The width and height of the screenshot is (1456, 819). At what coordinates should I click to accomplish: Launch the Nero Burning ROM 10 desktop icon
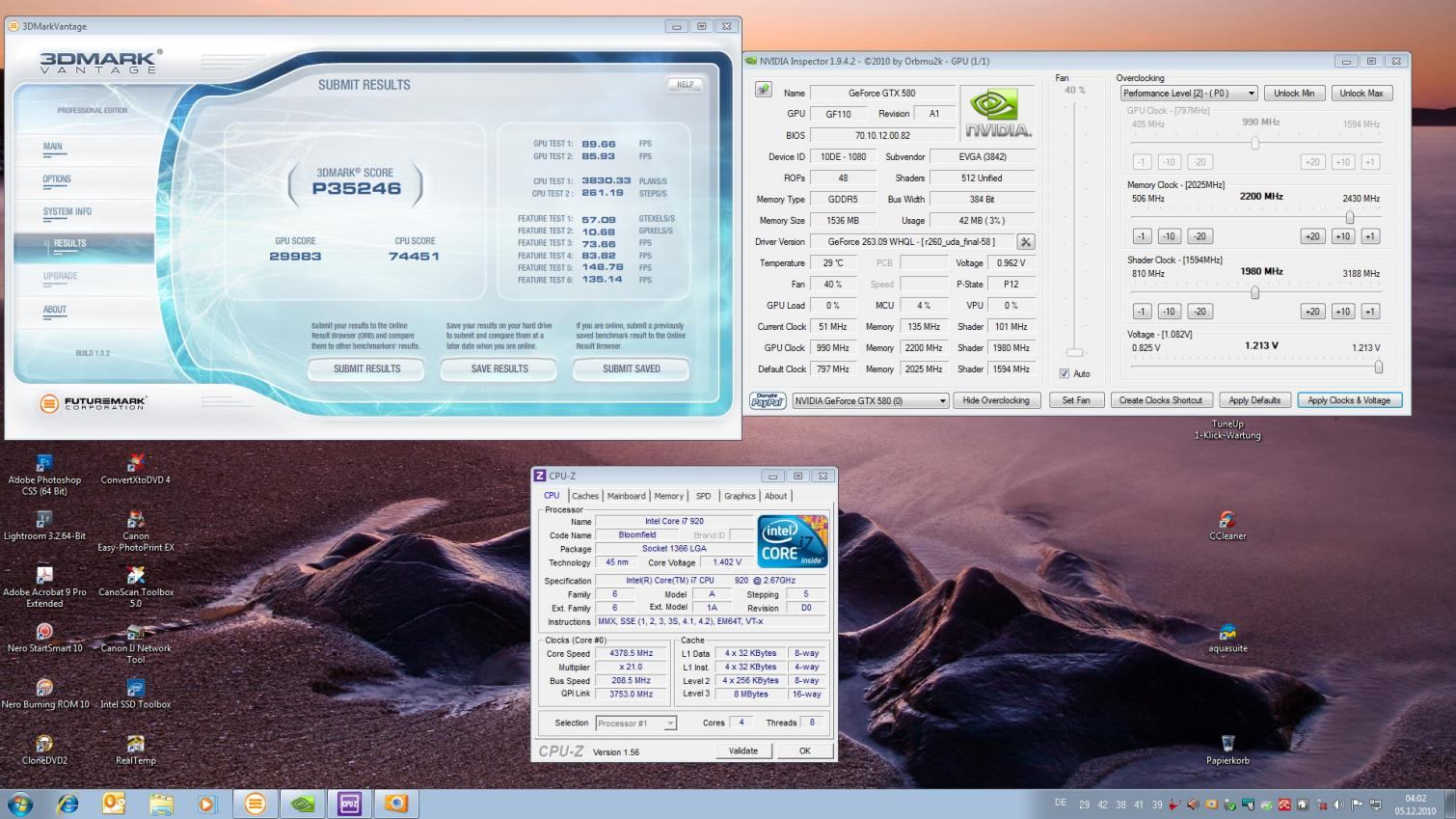coord(44,694)
